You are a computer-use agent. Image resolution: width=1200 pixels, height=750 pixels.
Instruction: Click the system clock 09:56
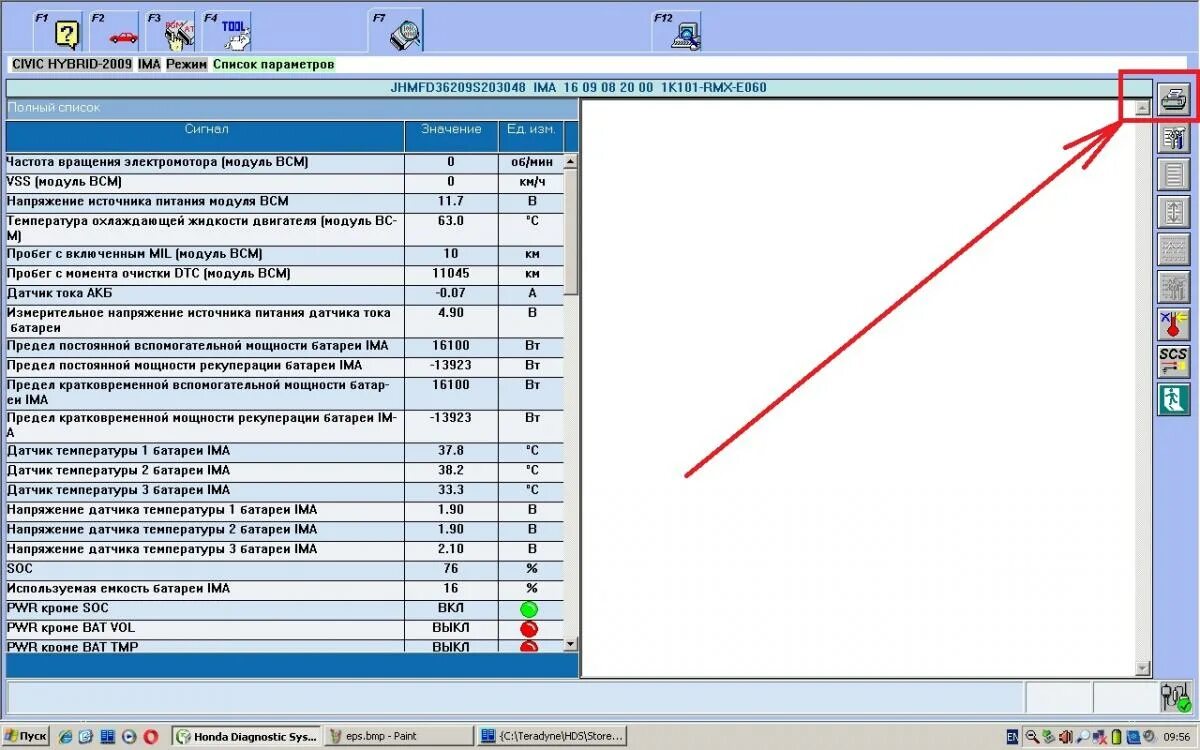(x=1178, y=737)
